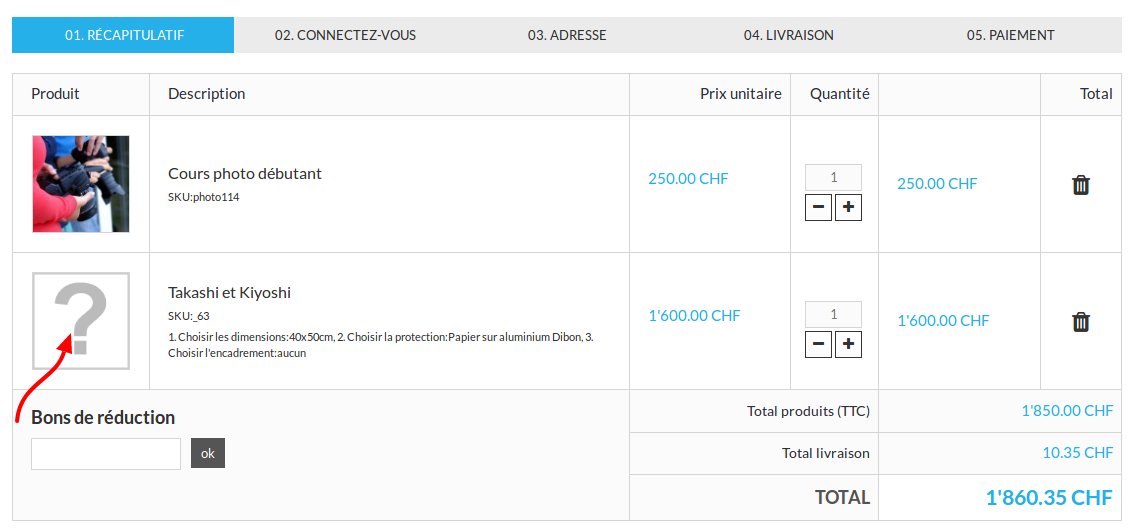
Task: Focus the Bons de réduction code field
Action: pyautogui.click(x=106, y=453)
